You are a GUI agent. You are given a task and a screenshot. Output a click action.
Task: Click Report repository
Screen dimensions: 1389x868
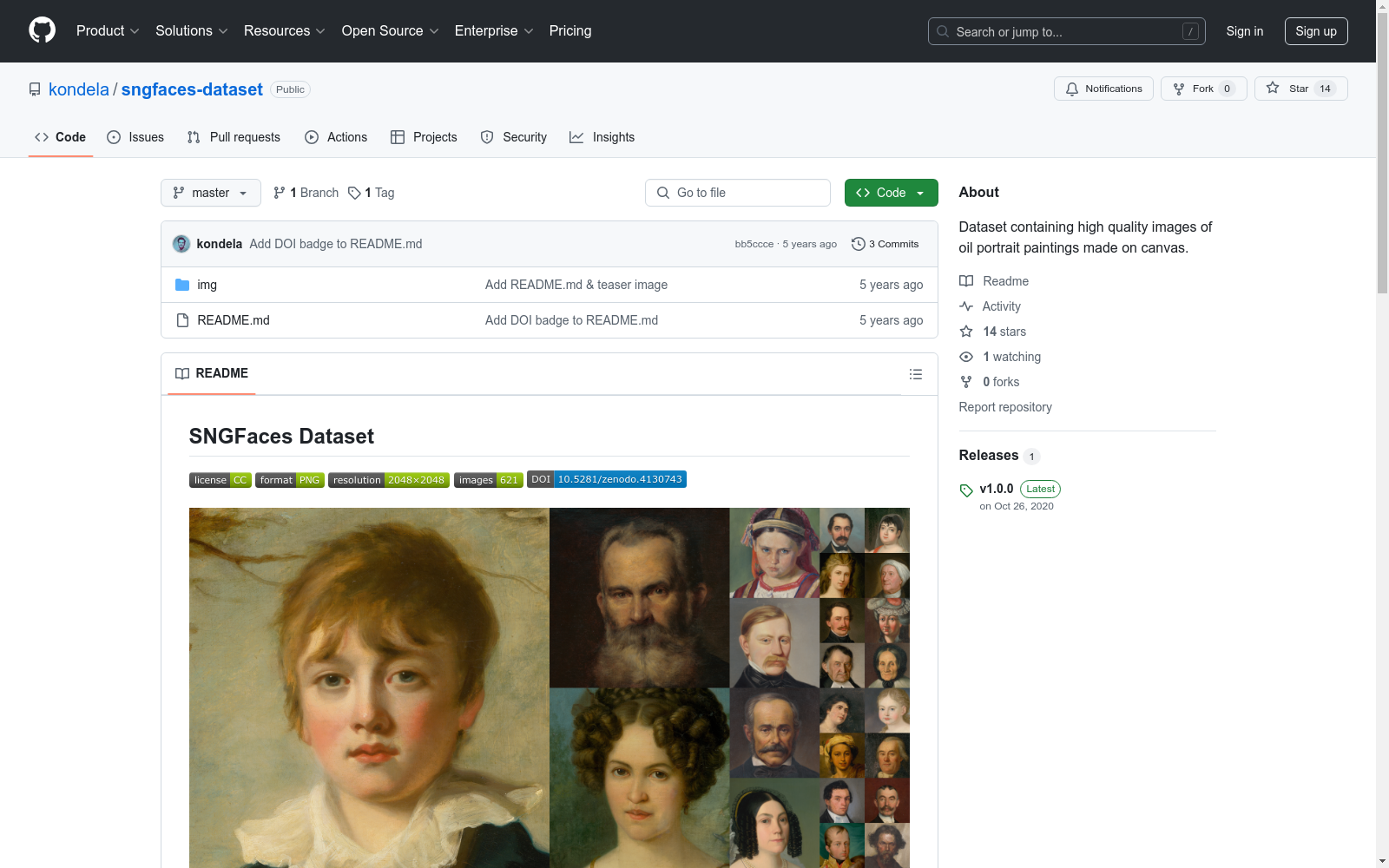(1005, 407)
